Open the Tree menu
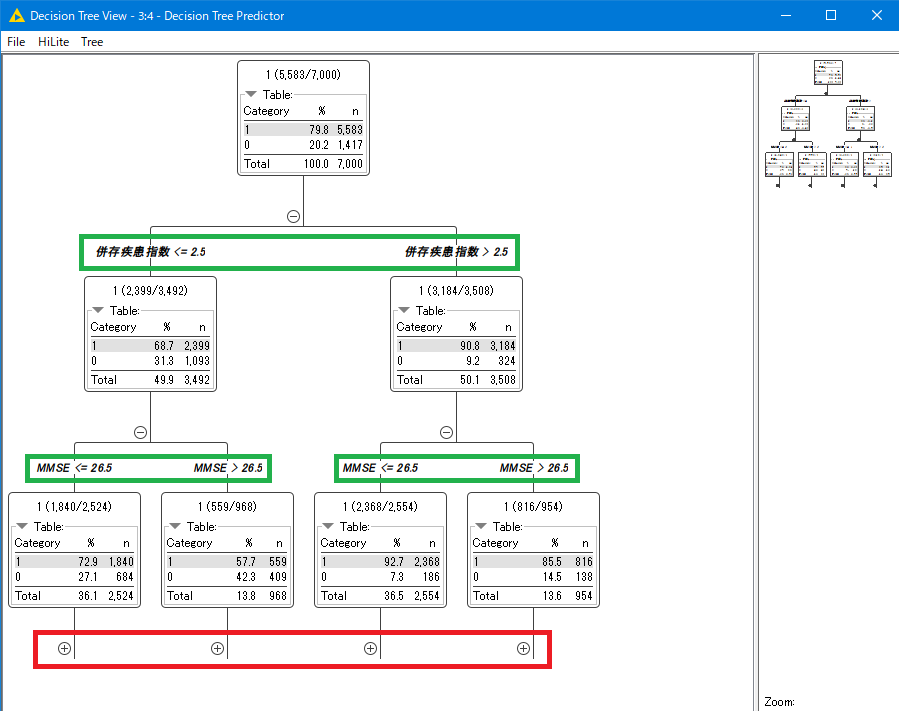The height and width of the screenshot is (711, 899). click(x=92, y=42)
